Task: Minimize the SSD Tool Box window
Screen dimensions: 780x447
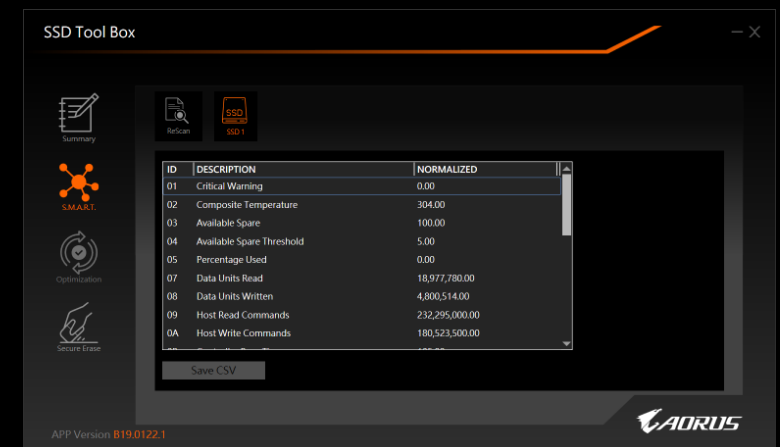Action: tap(737, 32)
